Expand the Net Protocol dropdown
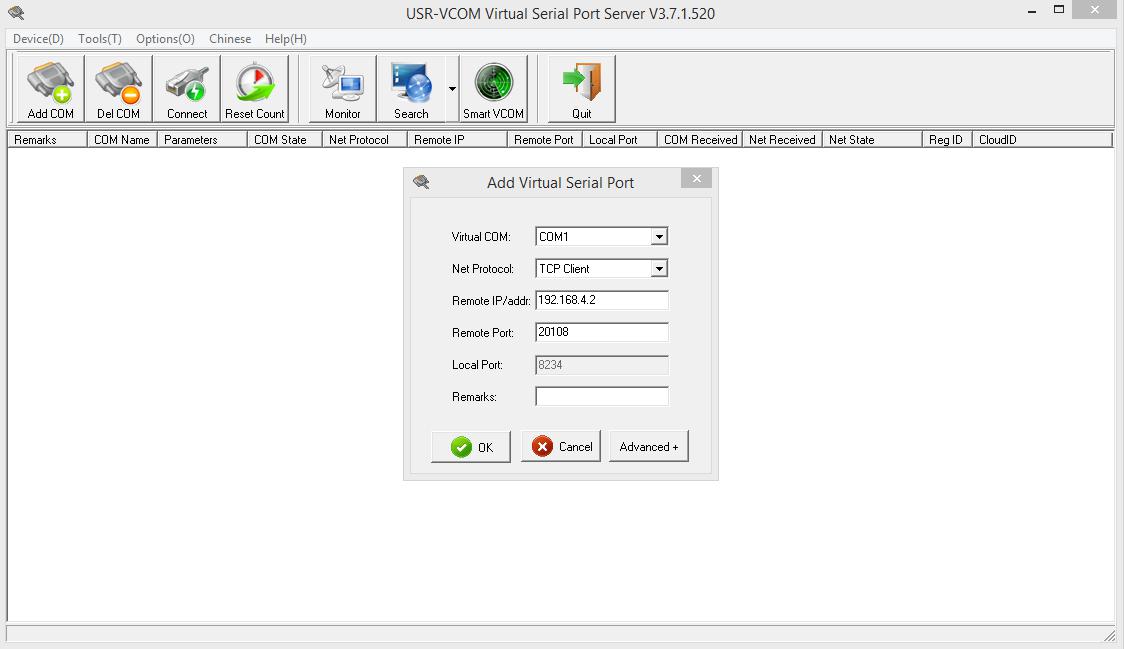Image resolution: width=1124 pixels, height=649 pixels. coord(659,269)
